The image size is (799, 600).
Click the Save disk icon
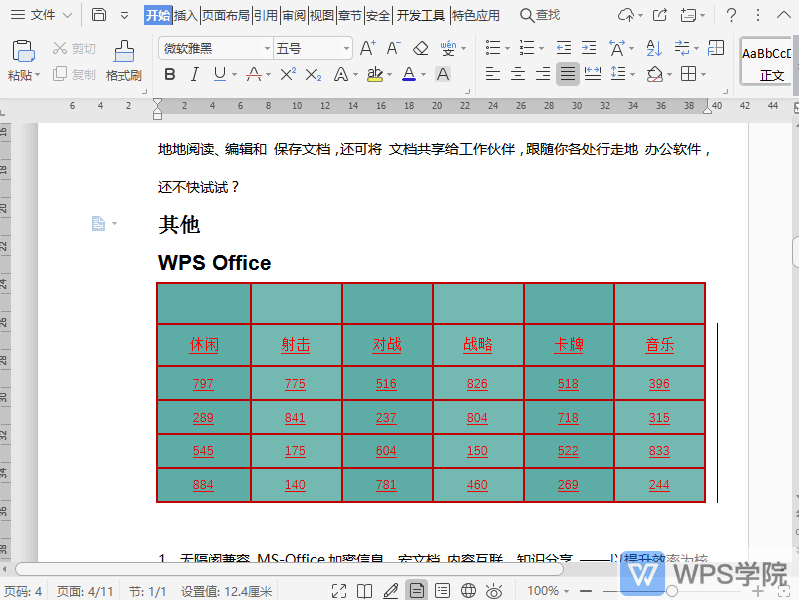pos(99,15)
